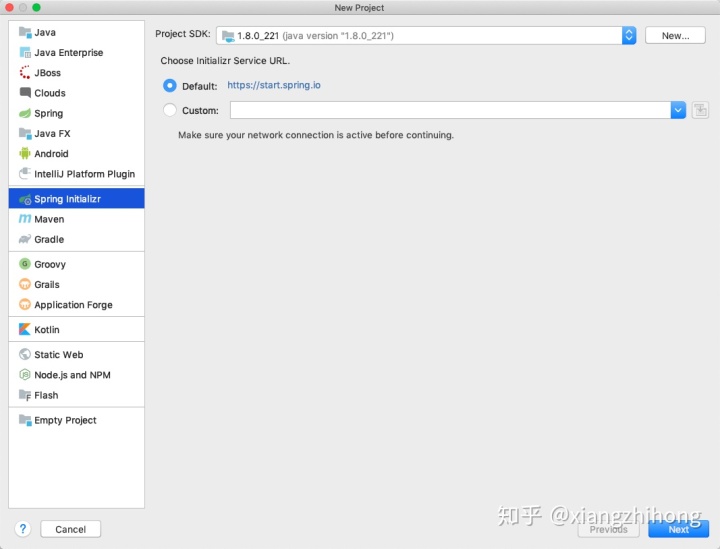The height and width of the screenshot is (549, 720).
Task: Click the Node.js hexagon icon
Action: tap(25, 375)
